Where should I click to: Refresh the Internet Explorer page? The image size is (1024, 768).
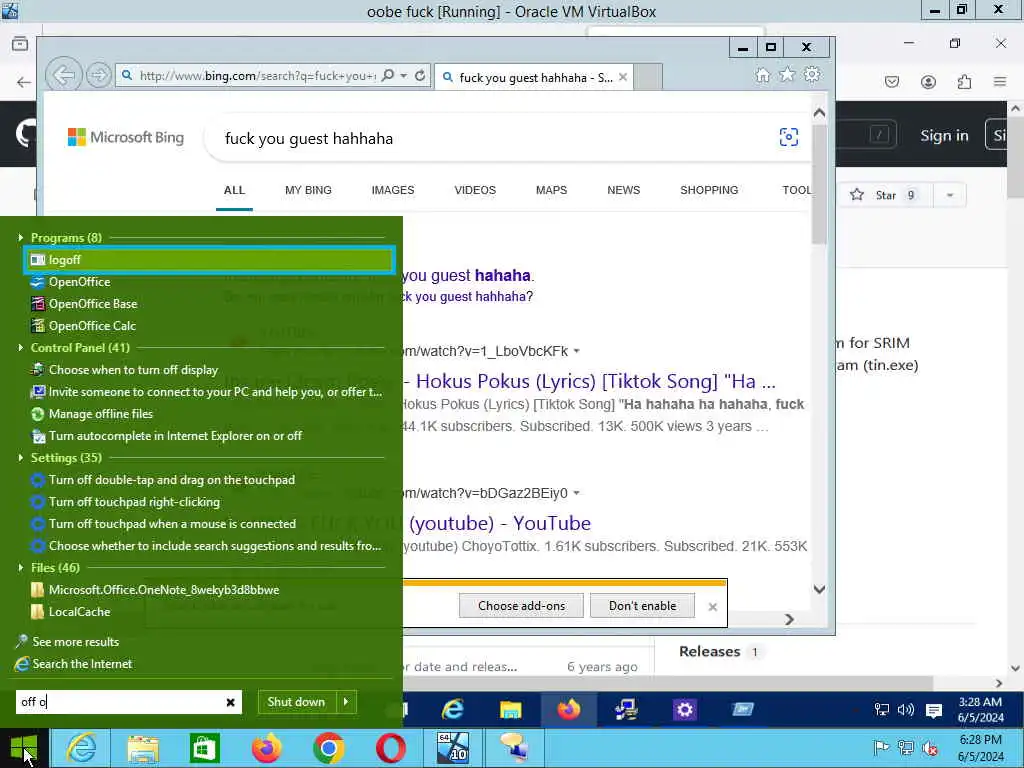pyautogui.click(x=420, y=75)
